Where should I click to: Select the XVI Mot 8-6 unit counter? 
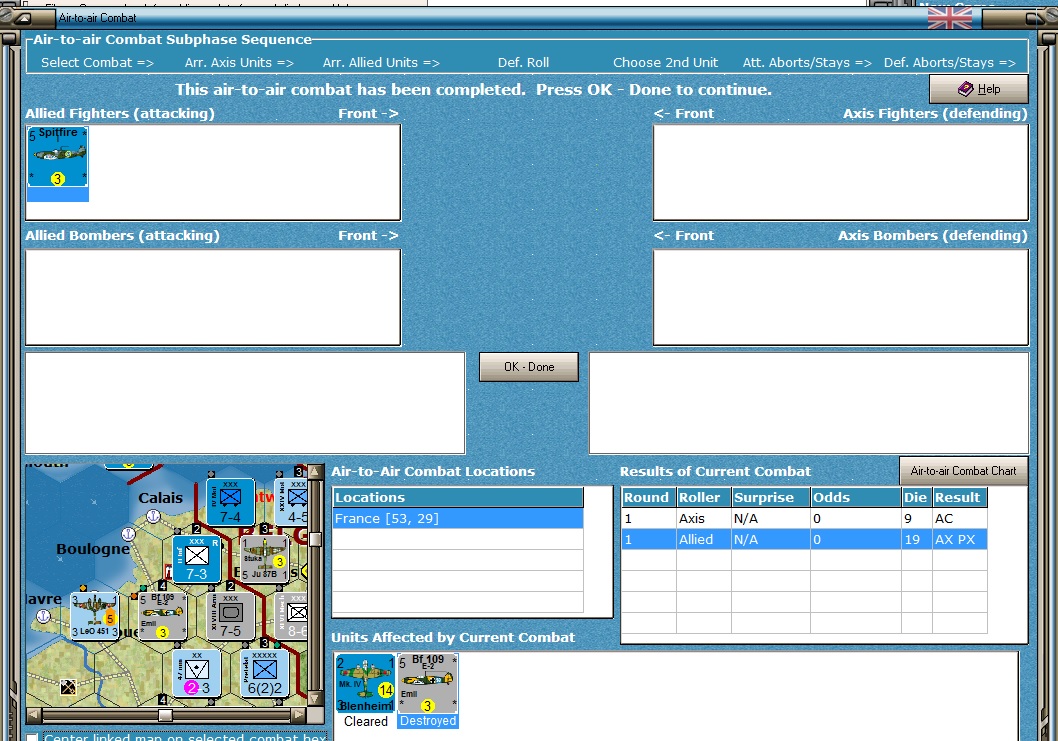[x=293, y=615]
